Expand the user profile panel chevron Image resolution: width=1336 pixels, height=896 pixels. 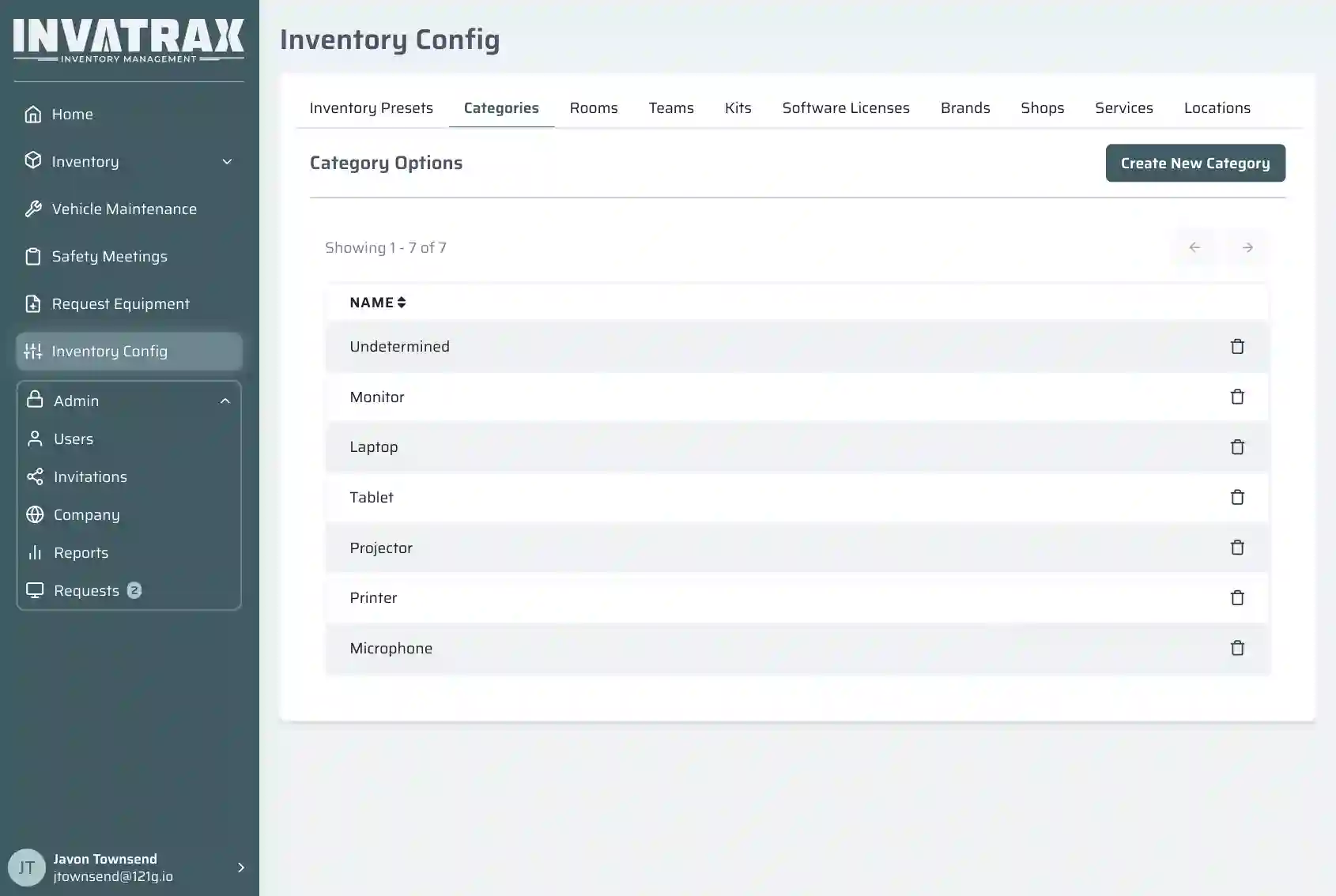(x=241, y=867)
